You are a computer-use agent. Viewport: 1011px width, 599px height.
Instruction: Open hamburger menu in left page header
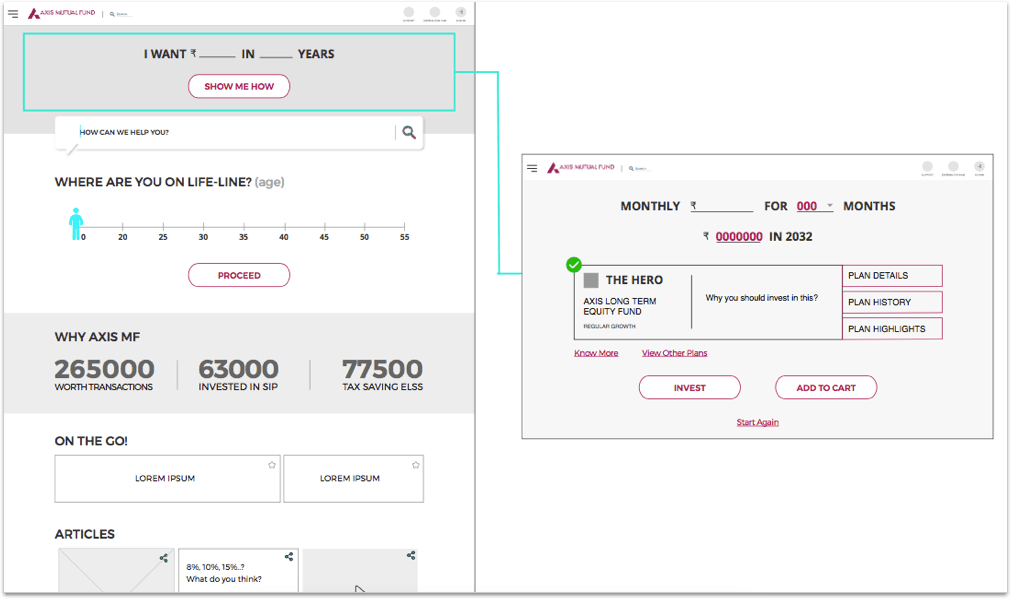tap(13, 14)
